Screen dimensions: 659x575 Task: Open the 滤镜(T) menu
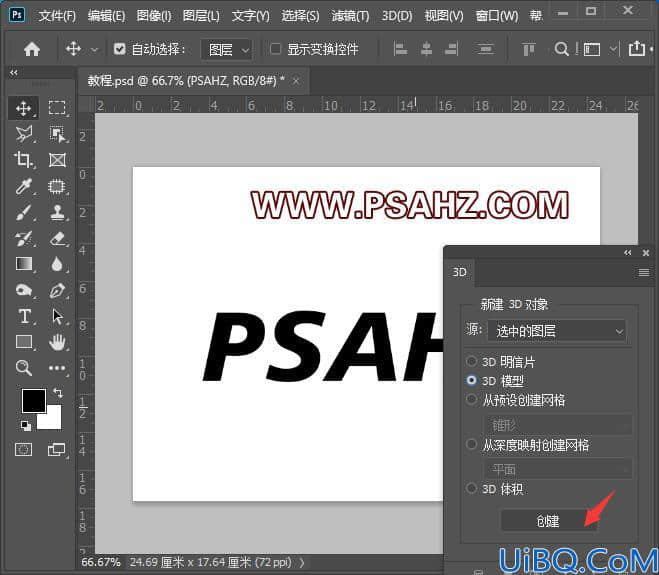coord(350,16)
